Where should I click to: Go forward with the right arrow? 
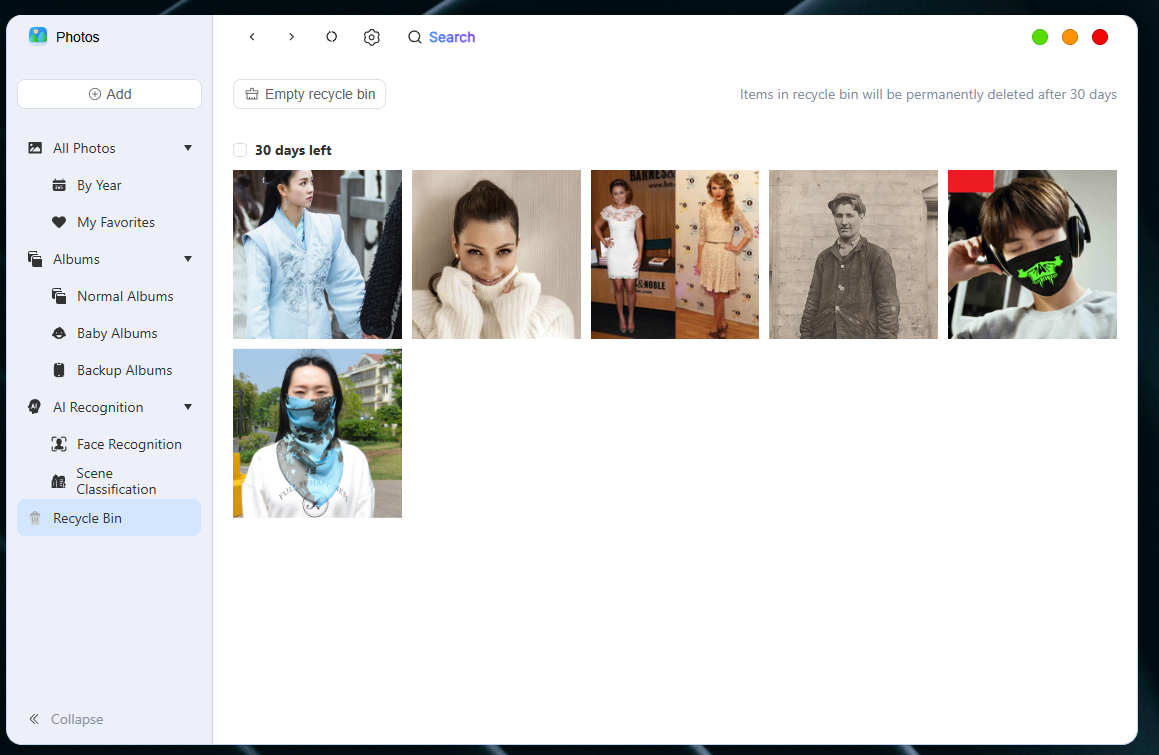292,37
